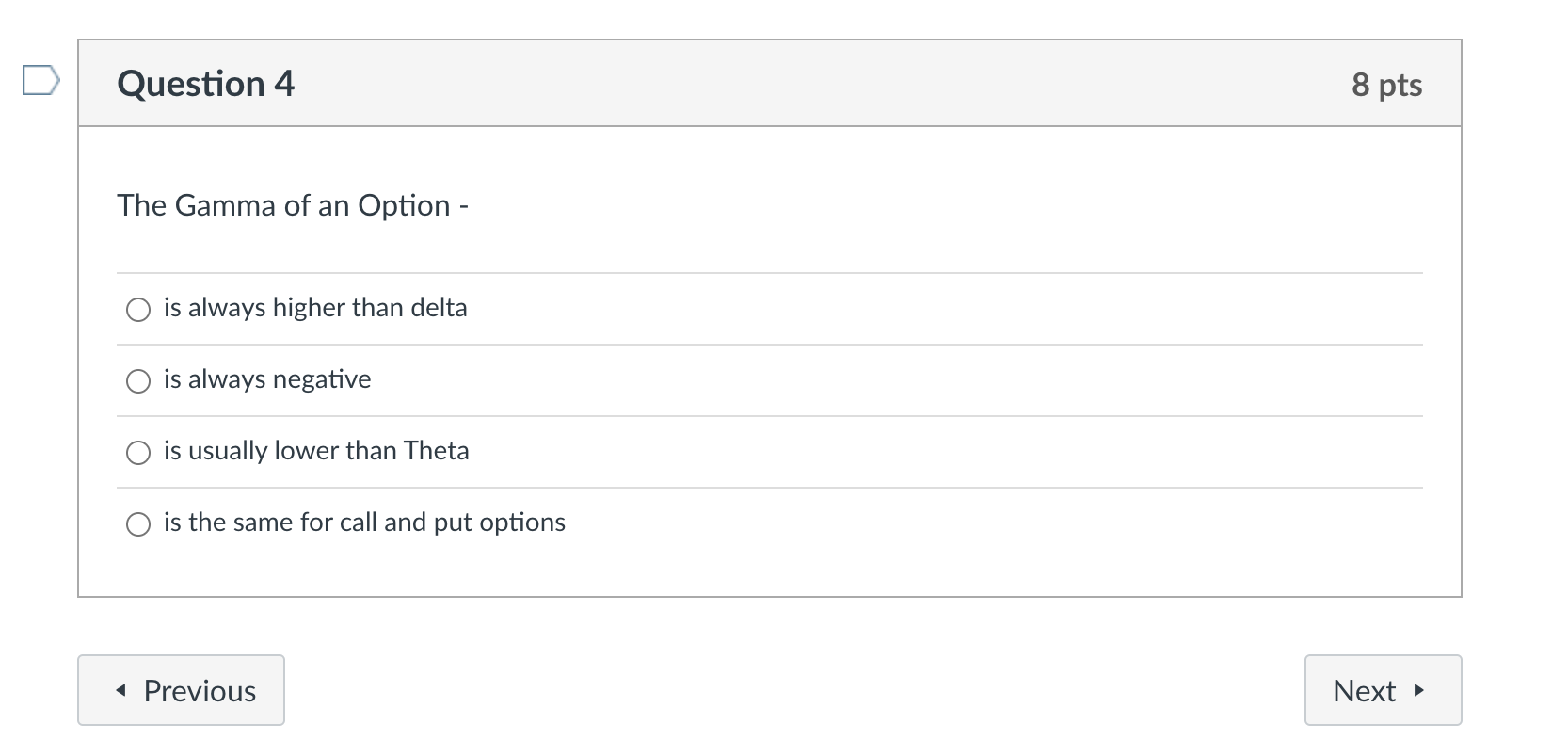Click the word "Theta" in the third answer
Viewport: 1568px width, 740px height.
(x=436, y=451)
